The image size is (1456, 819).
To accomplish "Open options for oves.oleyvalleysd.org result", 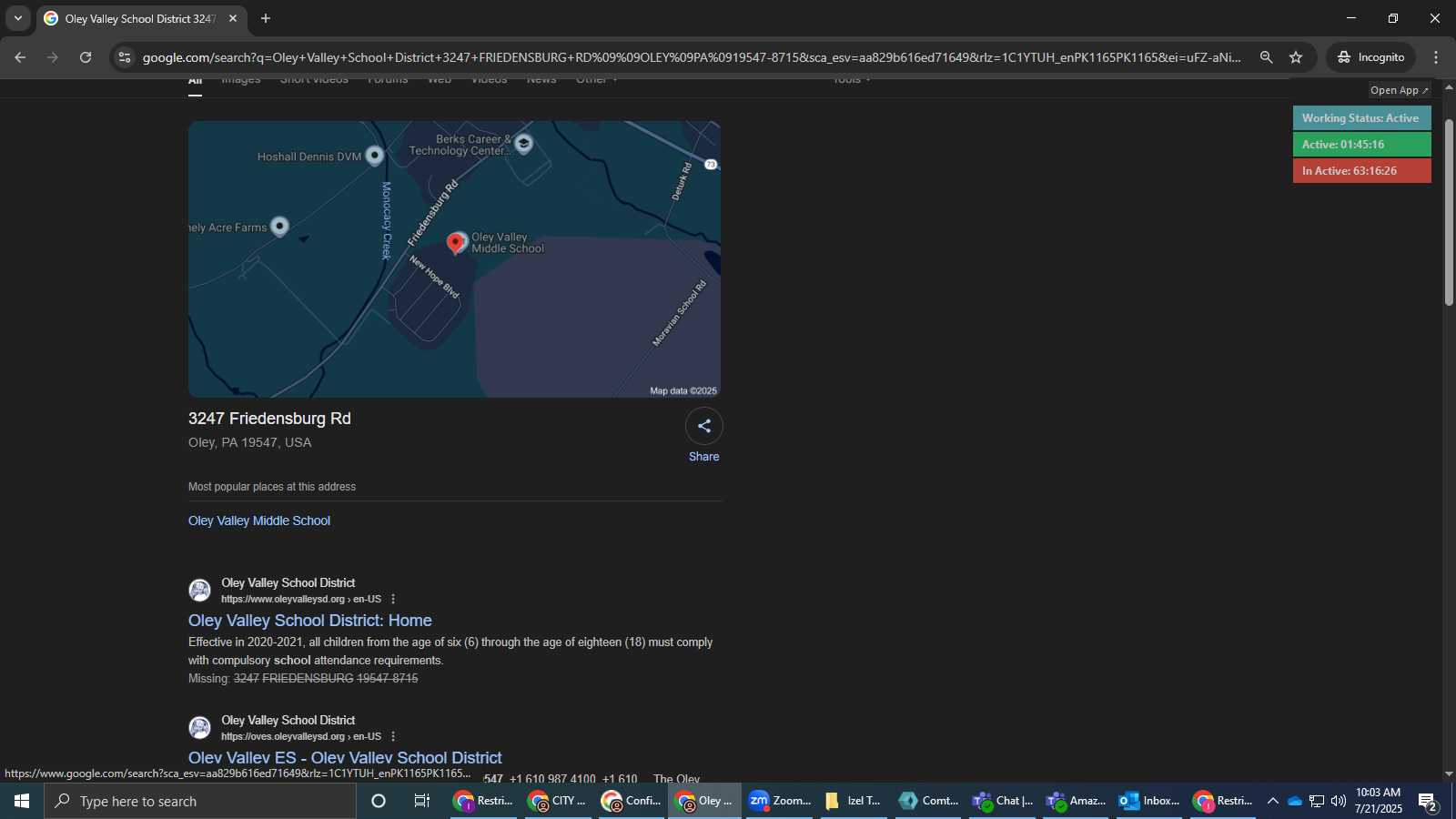I will (393, 736).
